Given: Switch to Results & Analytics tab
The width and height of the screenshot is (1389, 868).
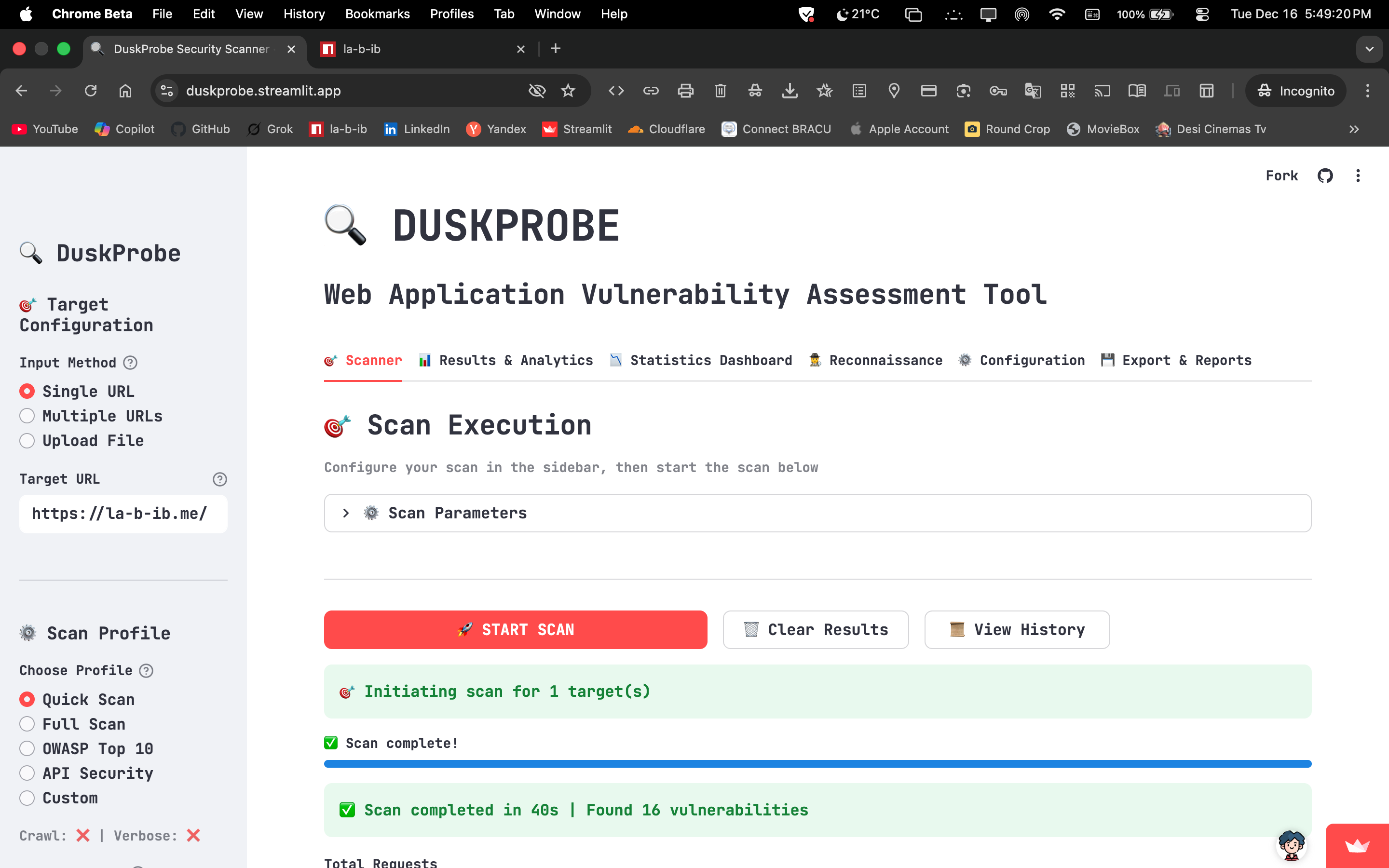Looking at the screenshot, I should [505, 361].
